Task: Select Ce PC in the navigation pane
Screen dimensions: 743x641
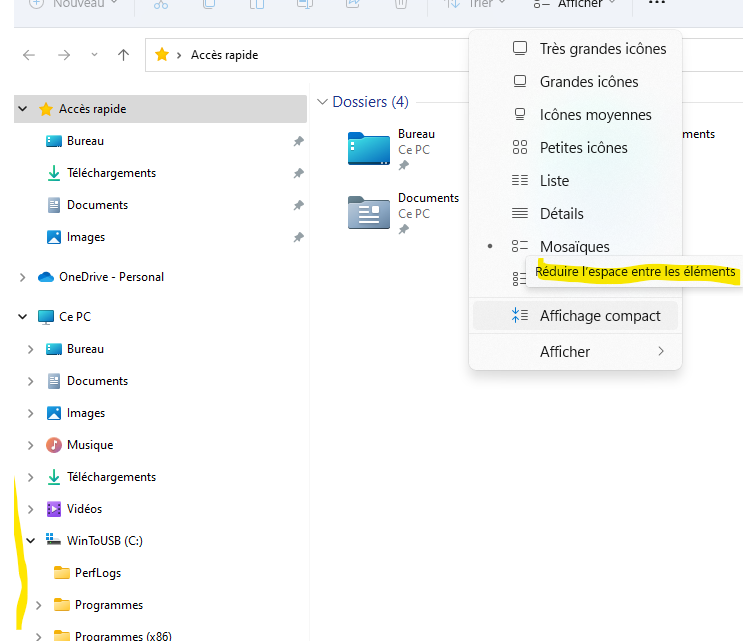Action: 75,316
